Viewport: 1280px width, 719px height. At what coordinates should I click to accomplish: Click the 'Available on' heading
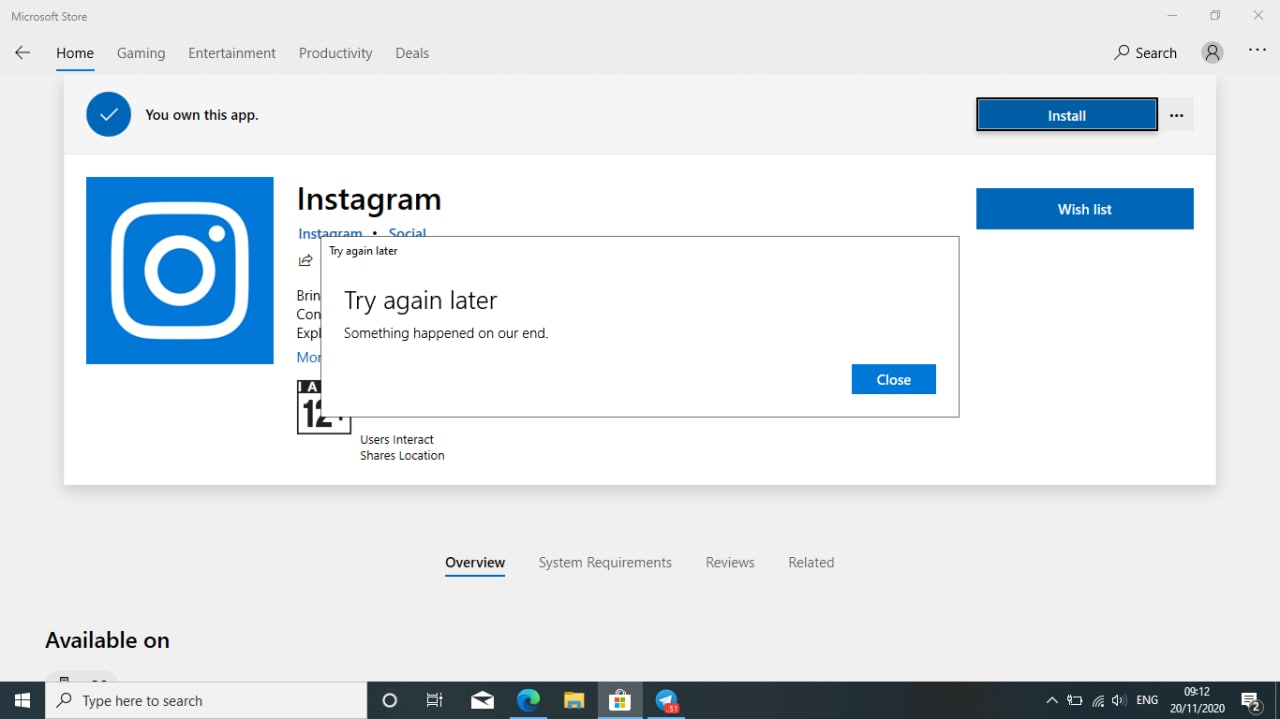107,640
